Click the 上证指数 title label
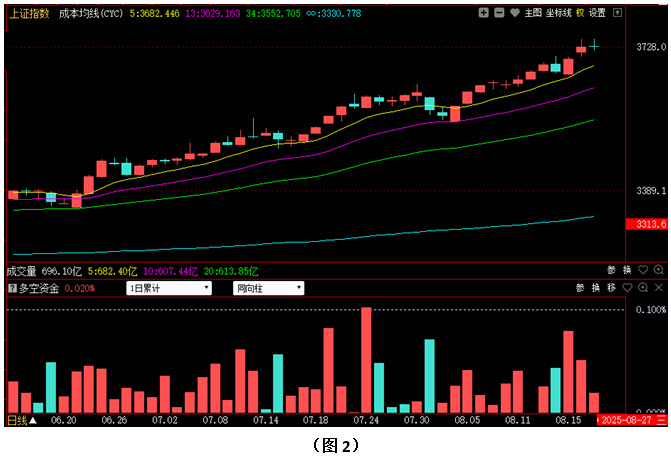The image size is (671, 467). tap(29, 13)
